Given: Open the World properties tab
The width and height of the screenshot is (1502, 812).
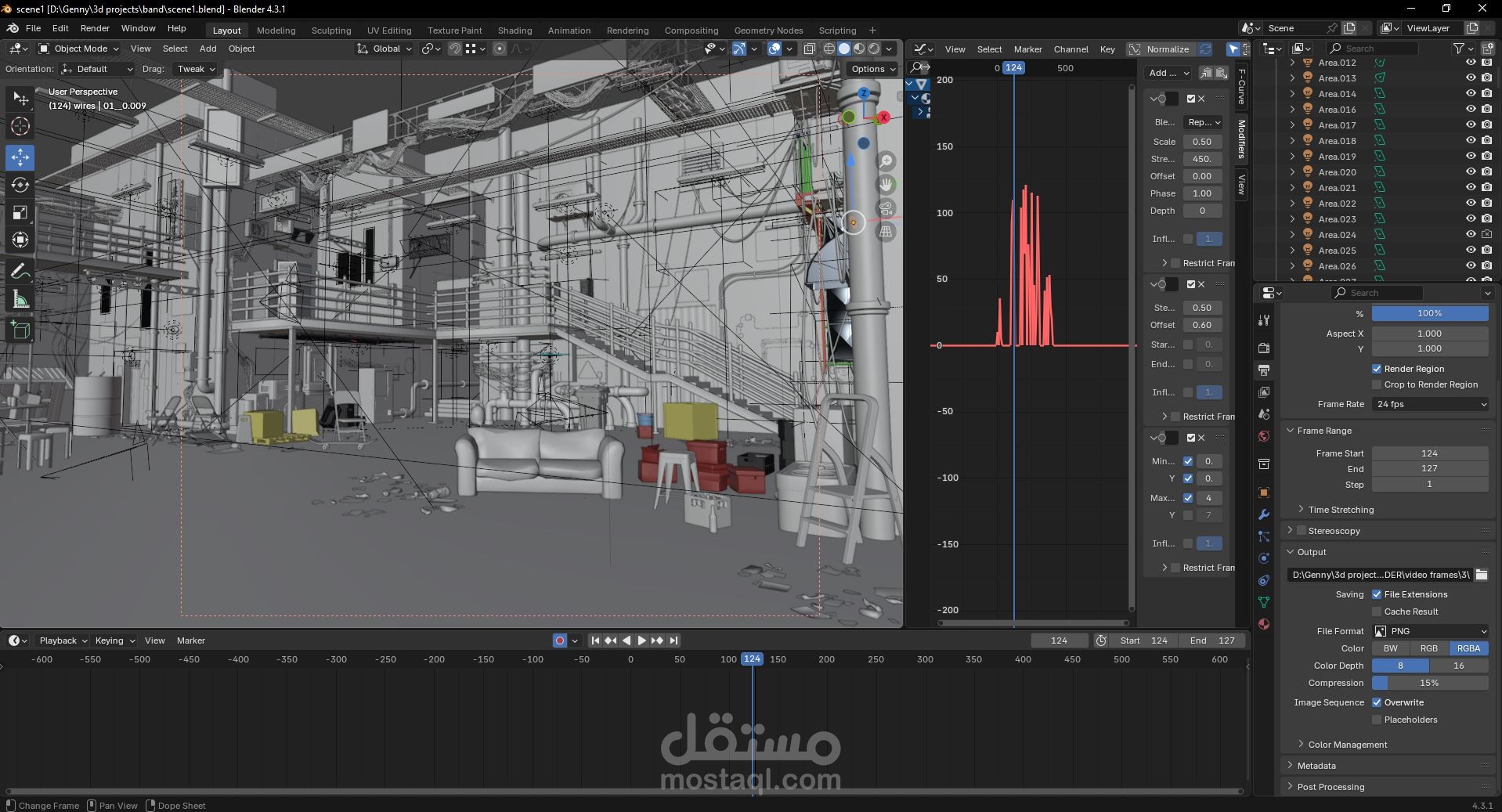Looking at the screenshot, I should tap(1264, 436).
